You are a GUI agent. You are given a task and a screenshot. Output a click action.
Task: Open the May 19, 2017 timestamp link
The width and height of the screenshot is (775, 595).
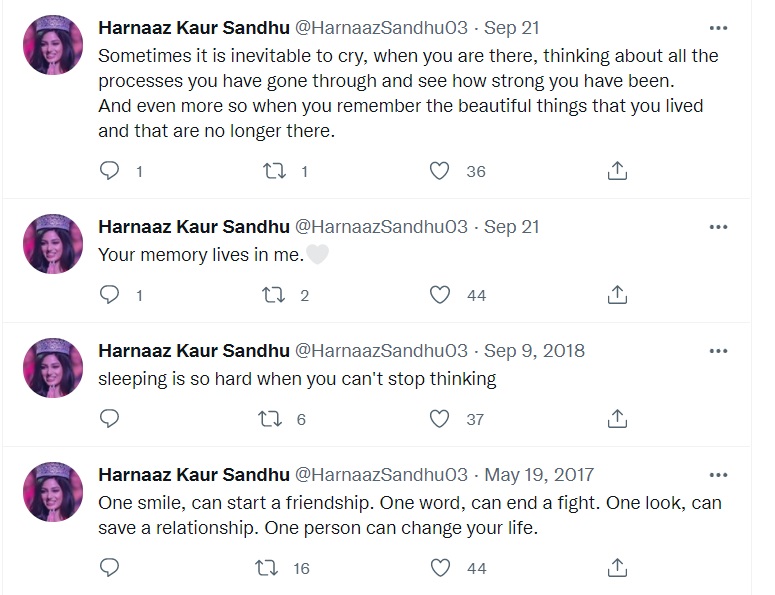click(x=540, y=474)
